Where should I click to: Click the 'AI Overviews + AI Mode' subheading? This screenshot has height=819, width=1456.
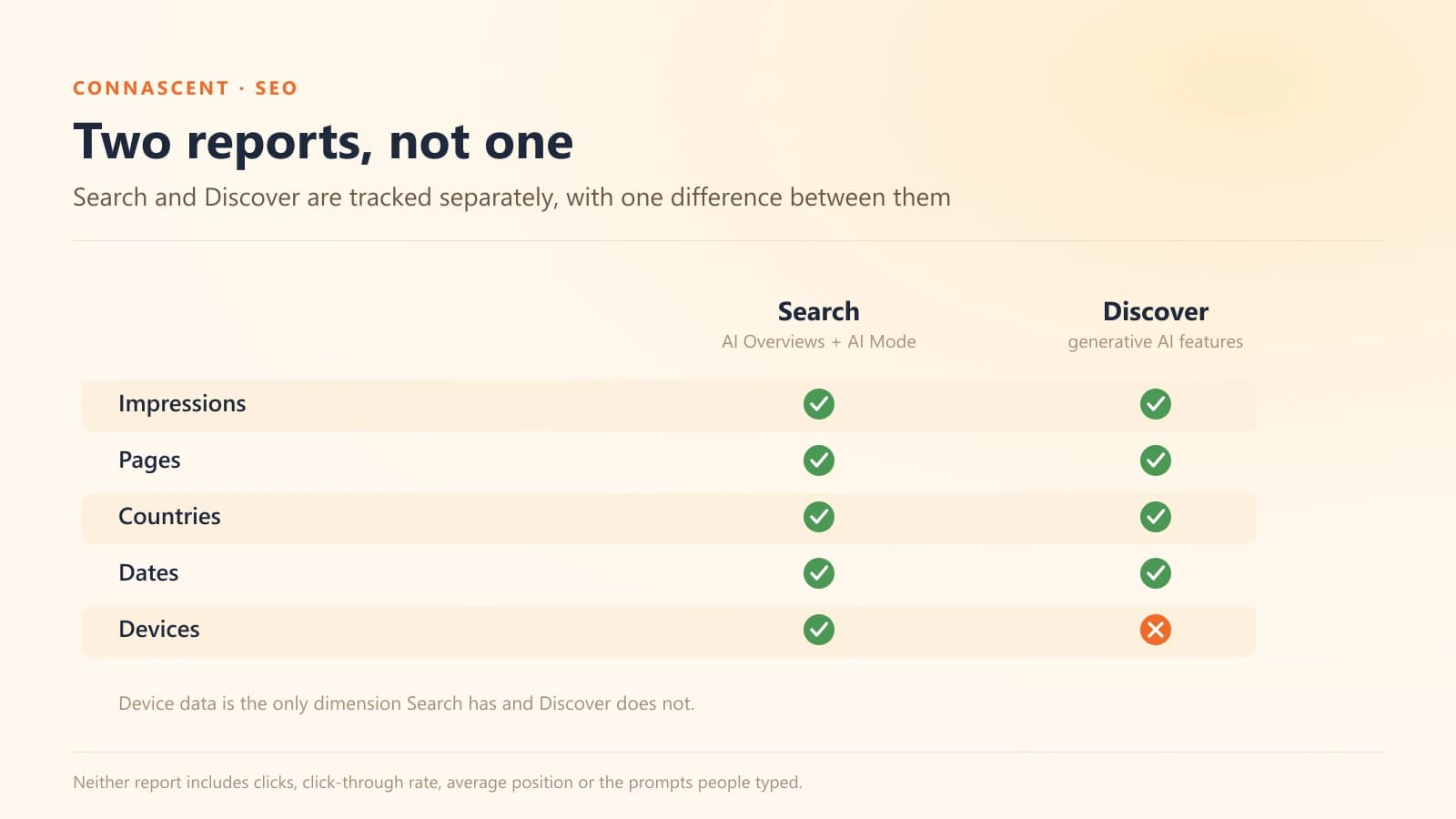point(819,342)
